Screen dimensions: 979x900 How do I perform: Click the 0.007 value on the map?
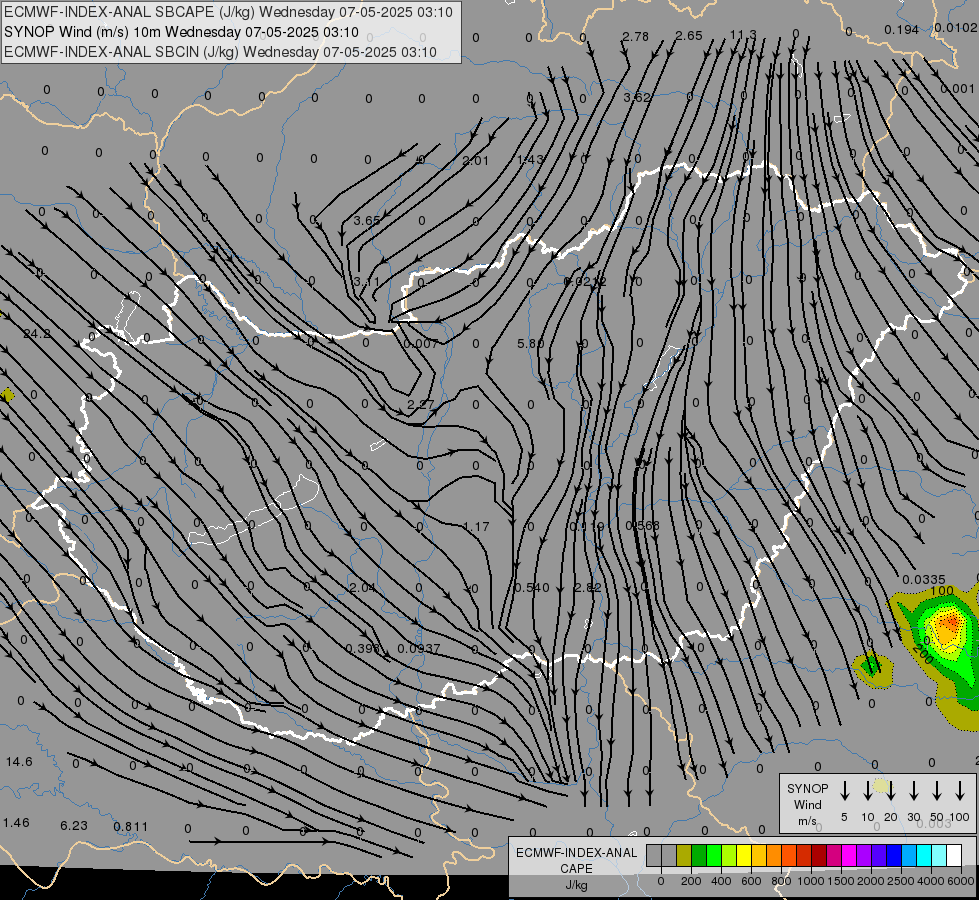tap(421, 344)
